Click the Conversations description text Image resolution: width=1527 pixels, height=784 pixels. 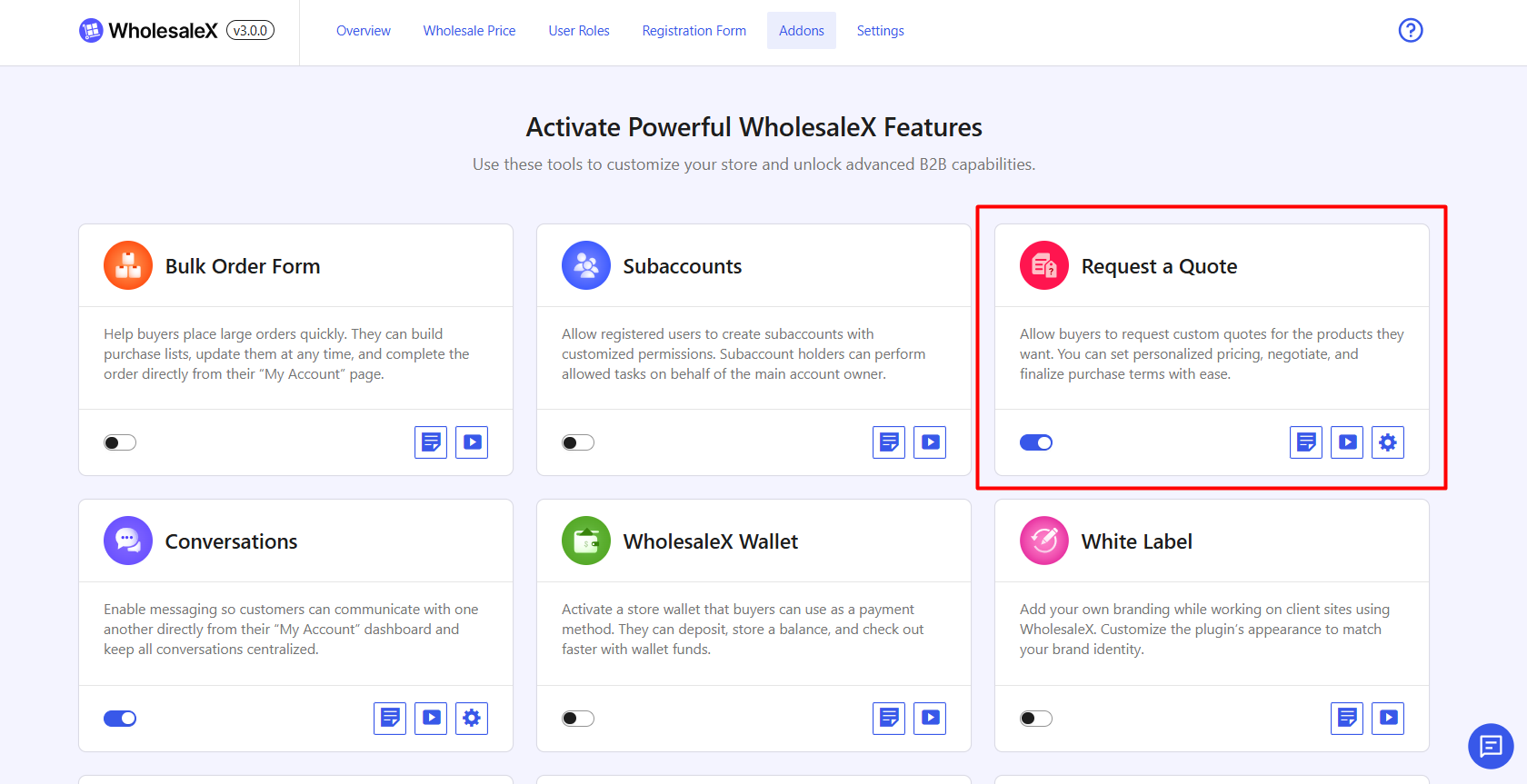(291, 630)
